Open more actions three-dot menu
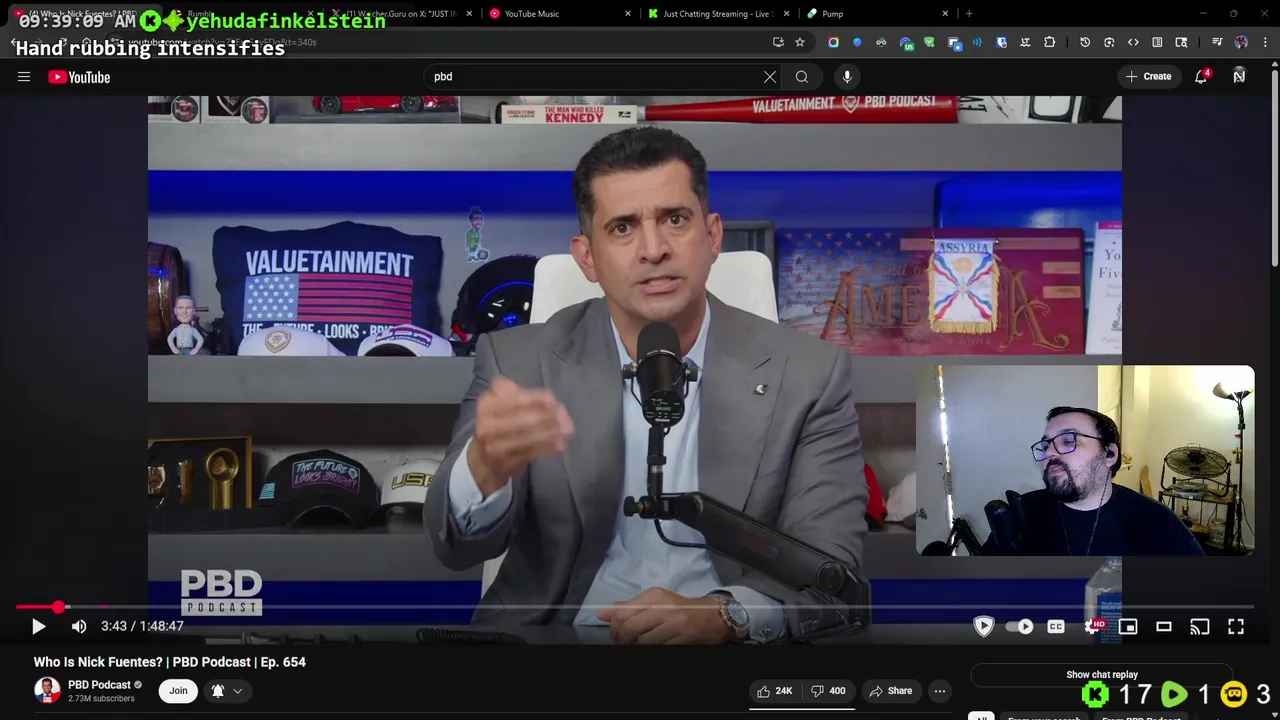 coord(940,691)
